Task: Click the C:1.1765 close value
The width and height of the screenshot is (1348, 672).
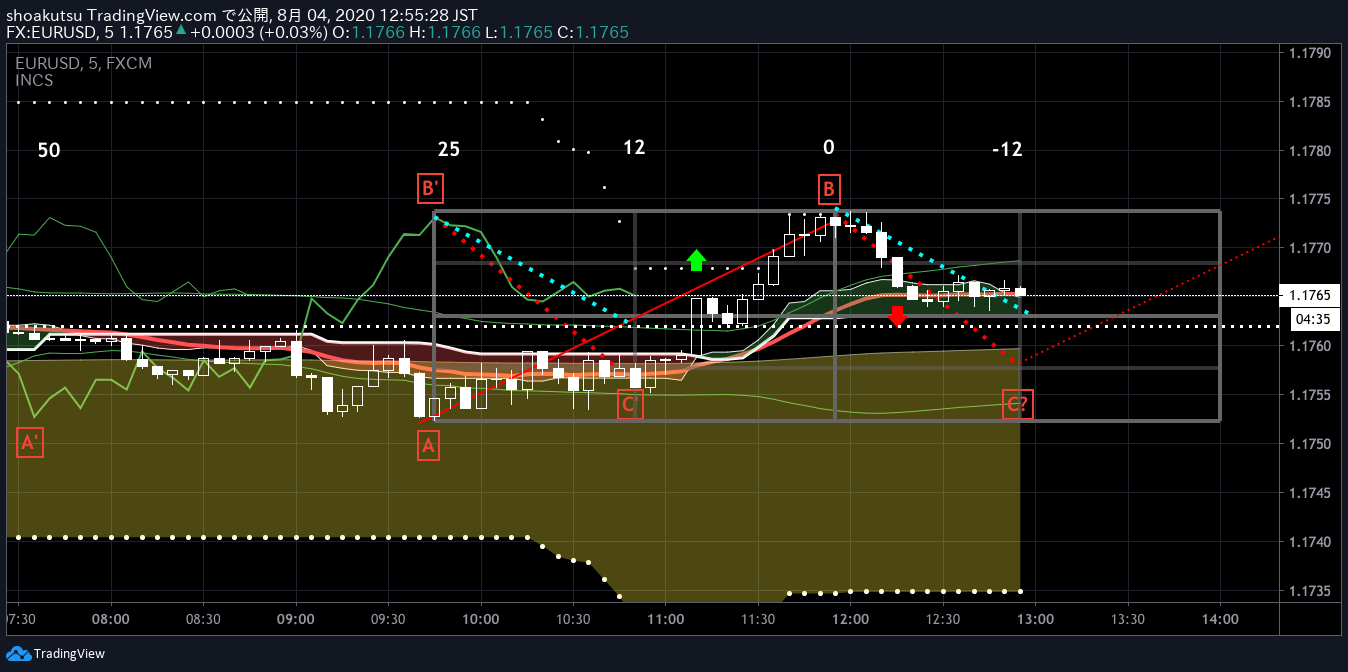Action: point(593,32)
